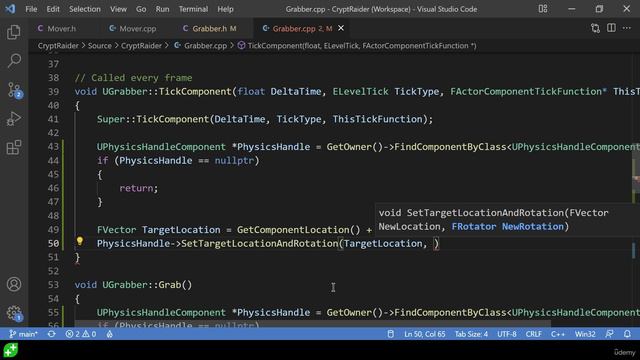Open the Help menu

tap(225, 9)
